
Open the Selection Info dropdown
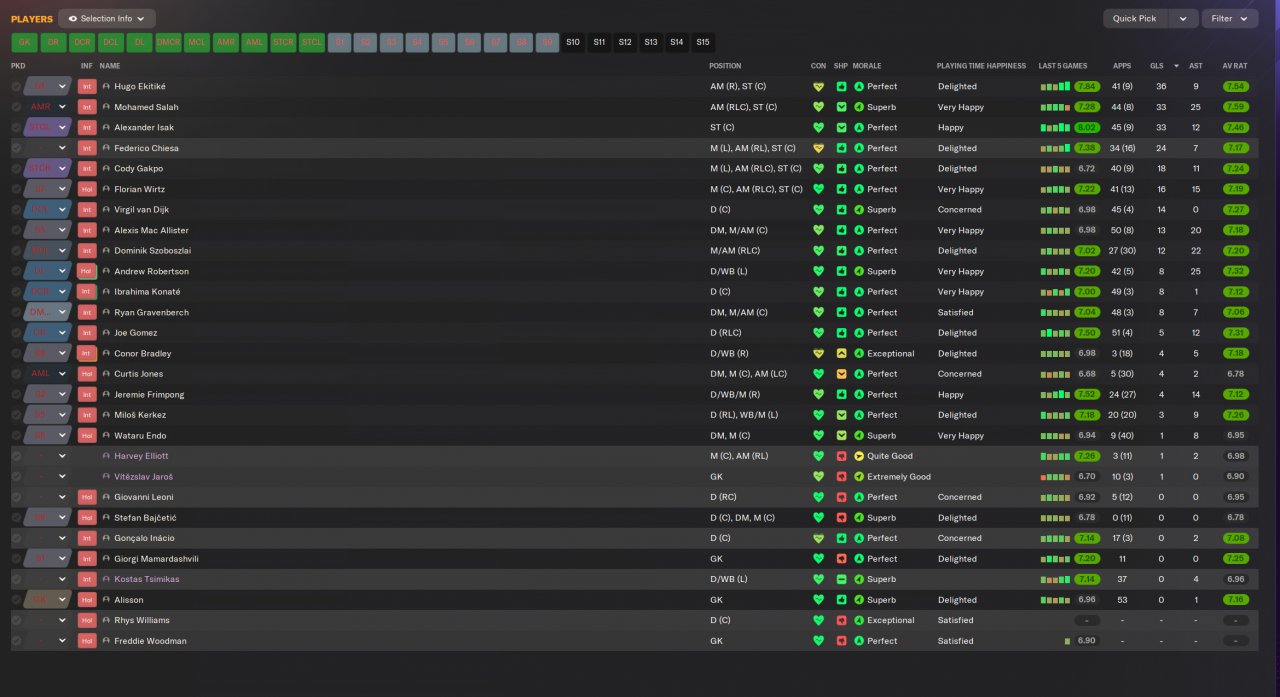[x=107, y=18]
